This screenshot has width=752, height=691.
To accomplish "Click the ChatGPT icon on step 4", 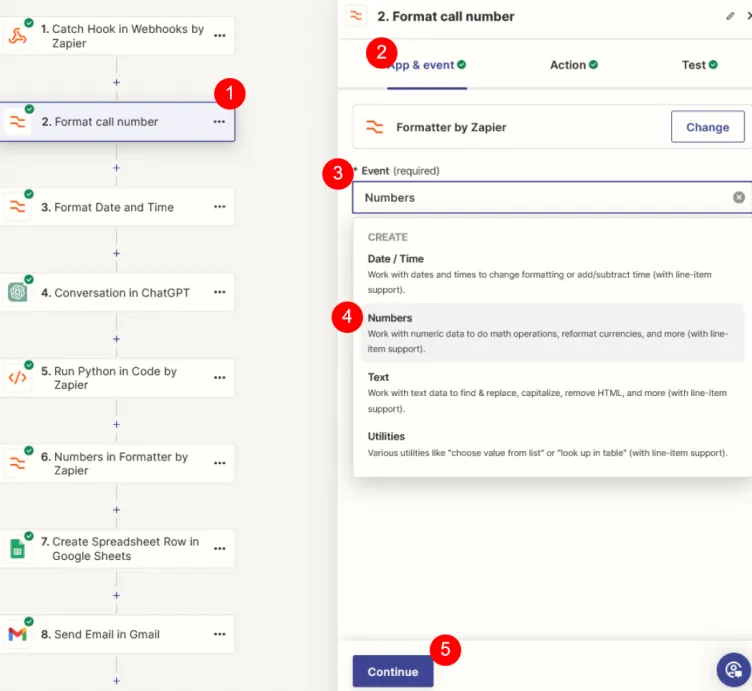I will click(x=18, y=292).
